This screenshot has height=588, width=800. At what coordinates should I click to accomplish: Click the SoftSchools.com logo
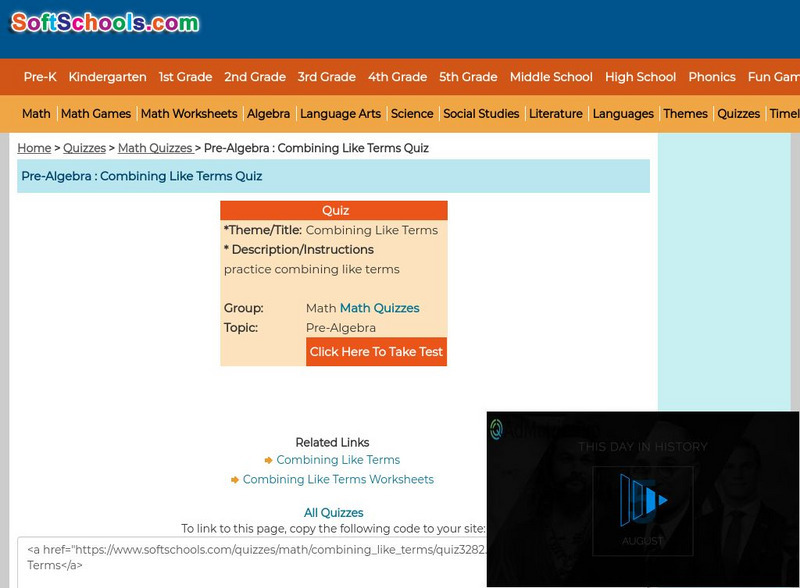(x=105, y=23)
